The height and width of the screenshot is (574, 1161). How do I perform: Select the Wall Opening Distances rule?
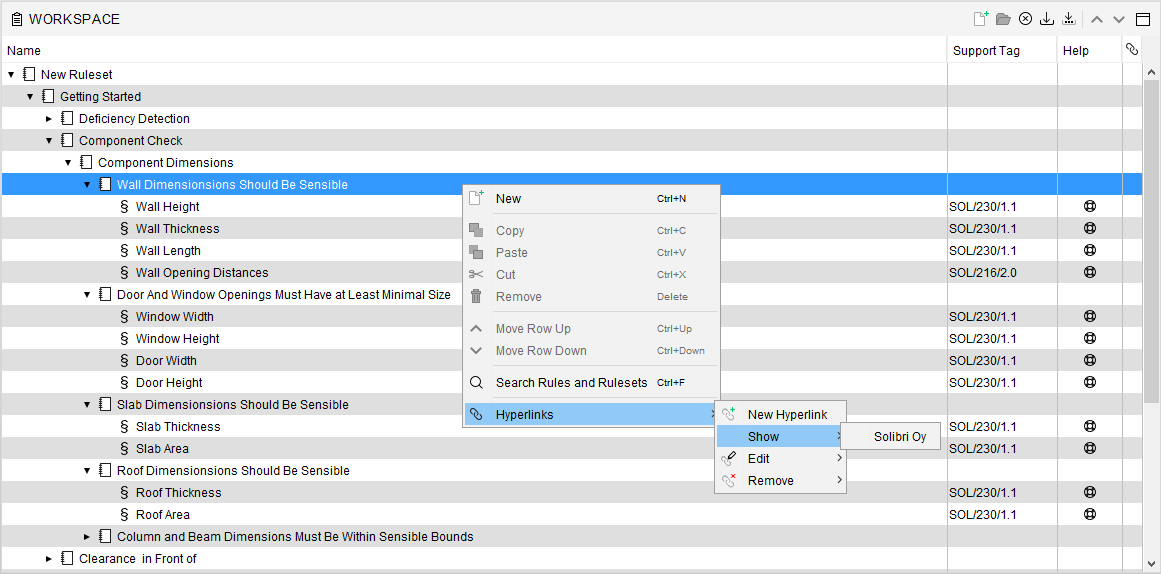(201, 273)
